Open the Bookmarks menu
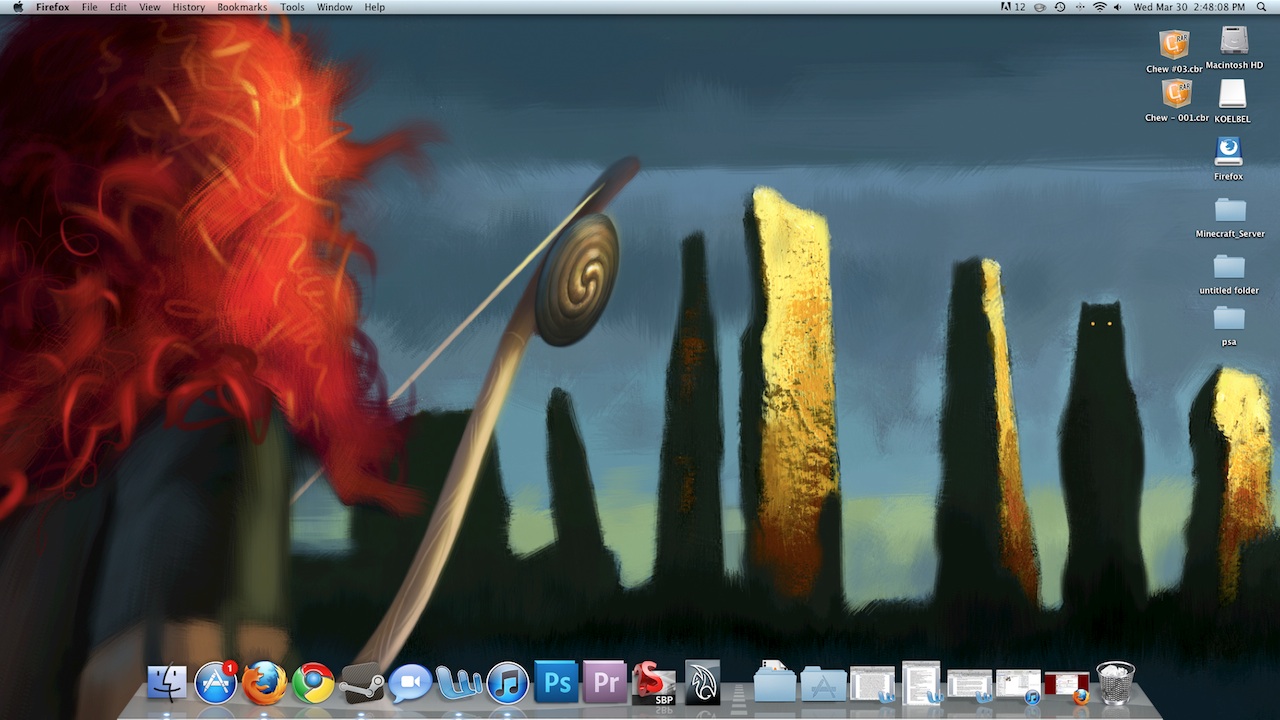Viewport: 1280px width, 720px height. [242, 7]
